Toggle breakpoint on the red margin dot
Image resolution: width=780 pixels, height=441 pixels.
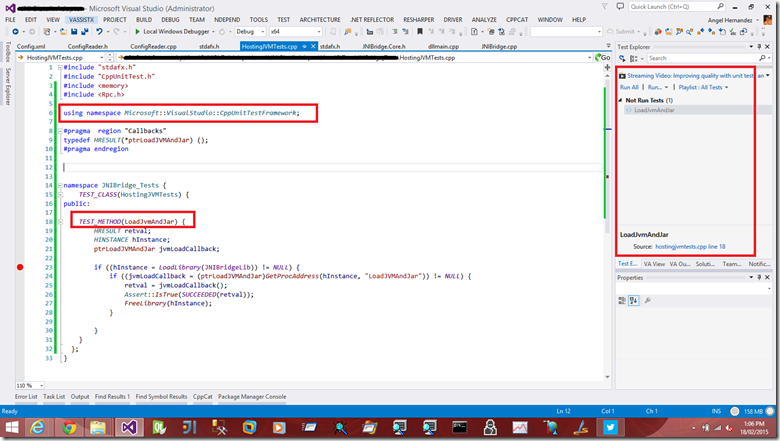[x=19, y=268]
